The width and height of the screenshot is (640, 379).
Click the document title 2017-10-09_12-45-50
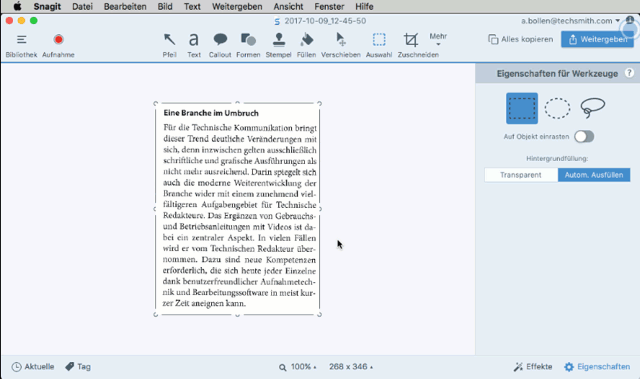[325, 21]
